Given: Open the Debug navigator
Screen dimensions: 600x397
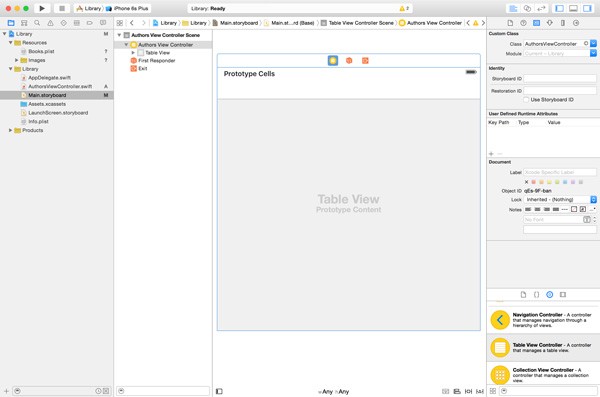Looking at the screenshot, I should [77, 23].
